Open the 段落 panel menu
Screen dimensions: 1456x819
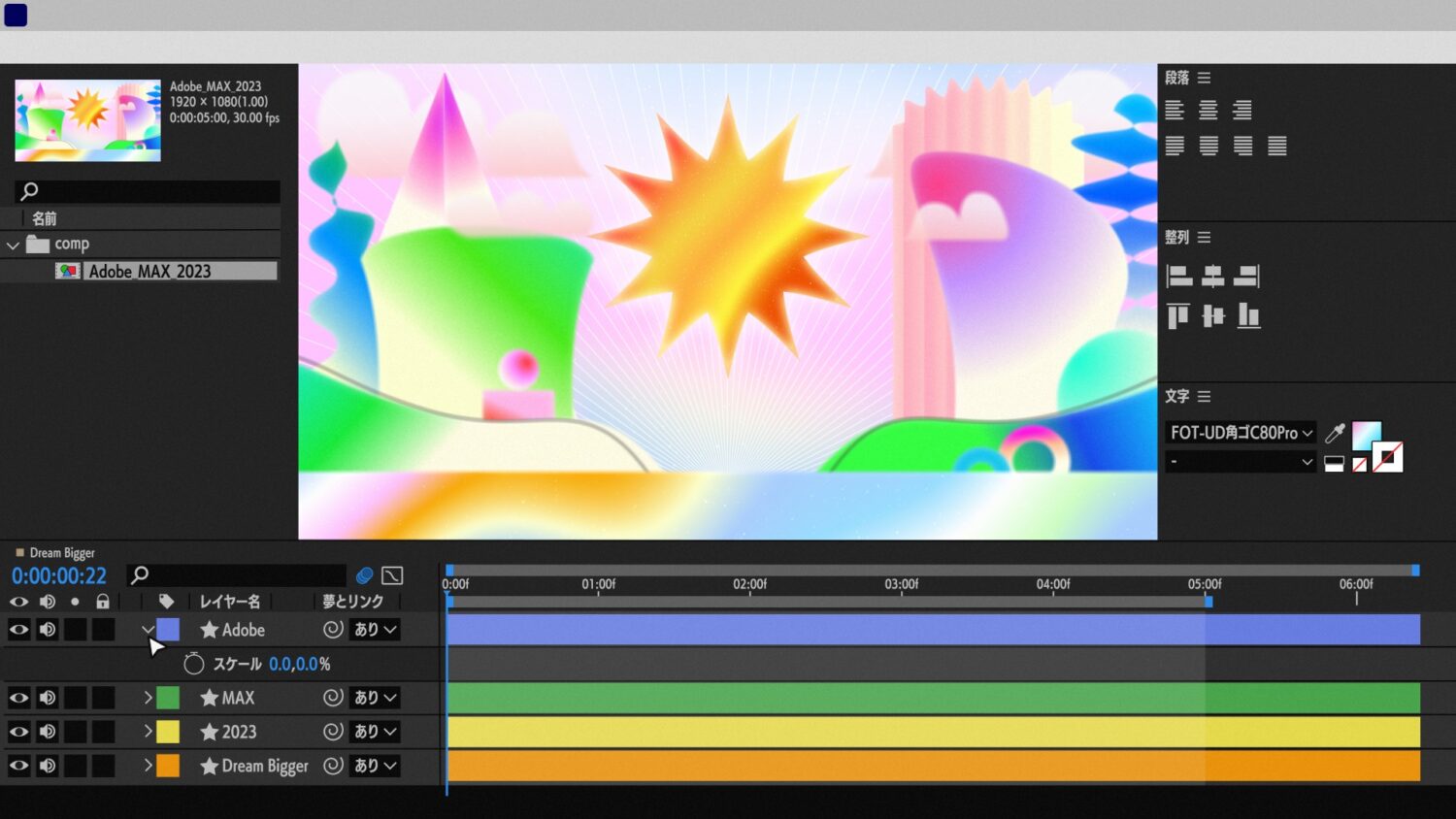tap(1205, 78)
